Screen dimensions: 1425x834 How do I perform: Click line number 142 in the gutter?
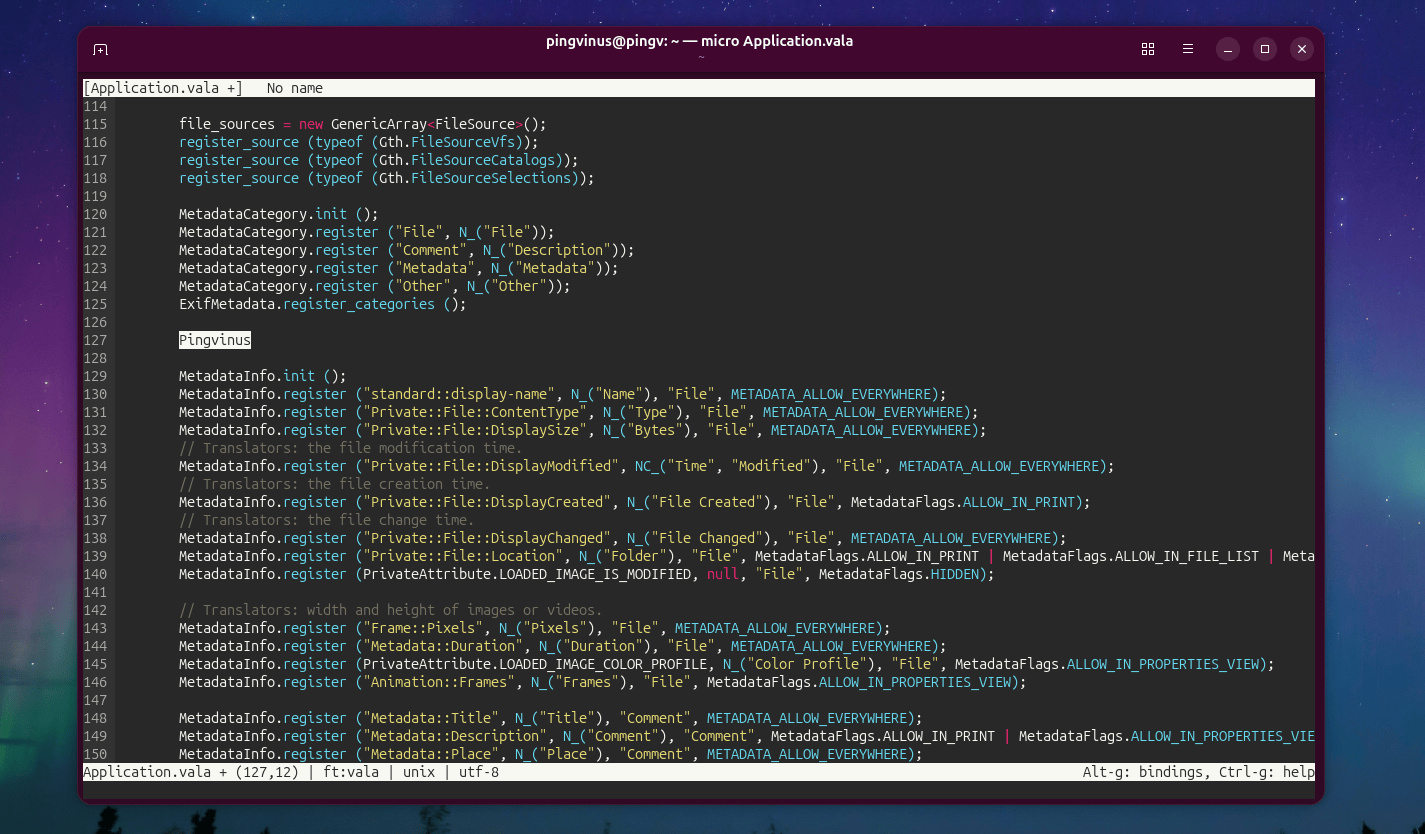click(95, 610)
